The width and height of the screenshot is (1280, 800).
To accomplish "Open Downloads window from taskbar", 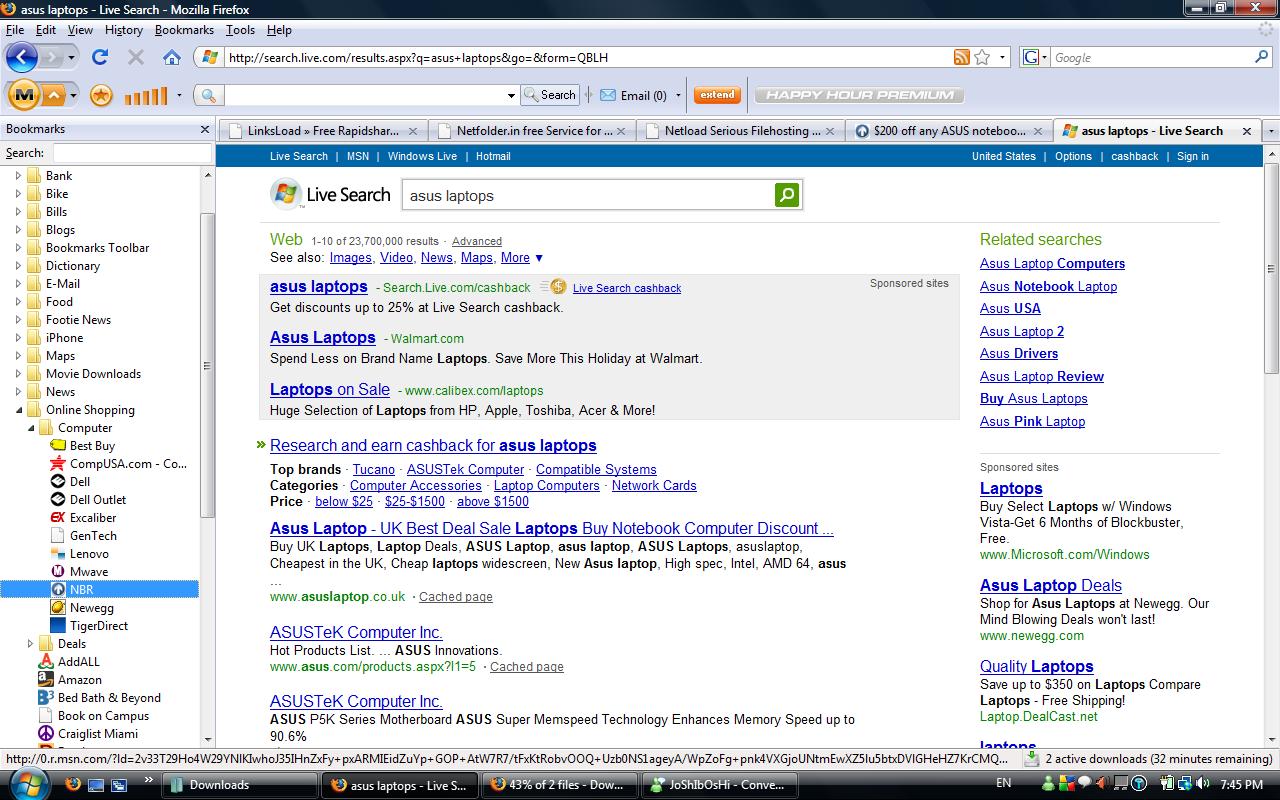I will (240, 785).
